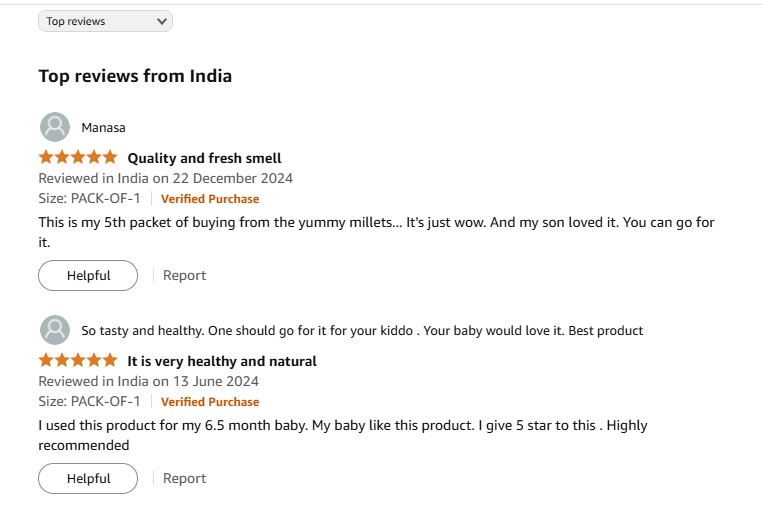Click the "Top reviews from India" heading
This screenshot has height=515, width=763.
click(x=135, y=76)
